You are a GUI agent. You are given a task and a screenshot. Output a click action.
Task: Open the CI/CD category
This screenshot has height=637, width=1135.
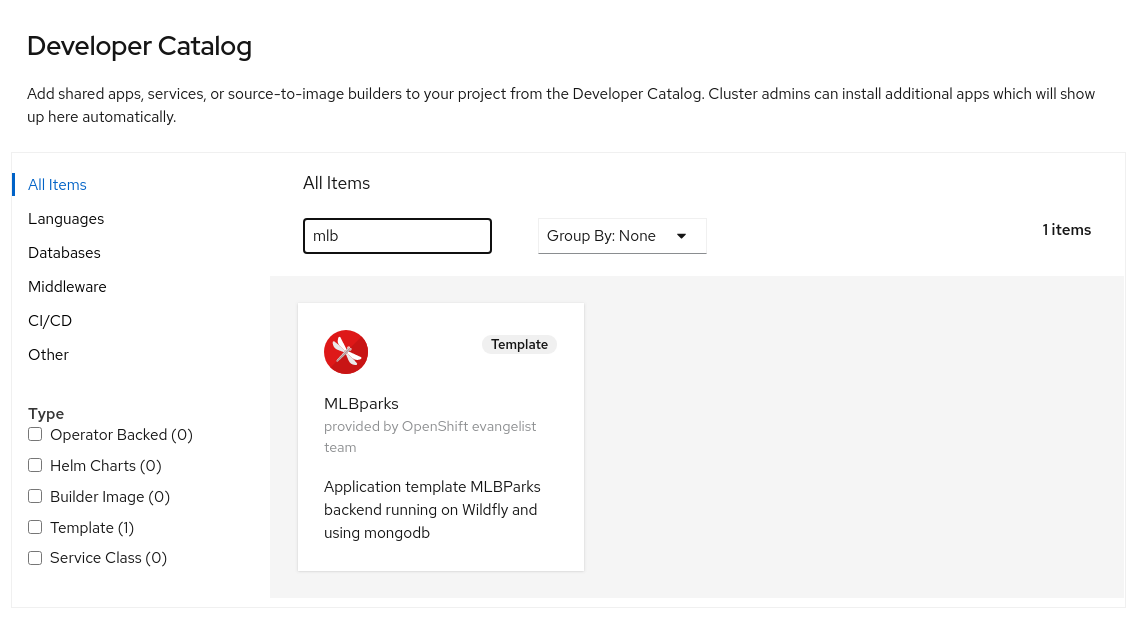(50, 320)
